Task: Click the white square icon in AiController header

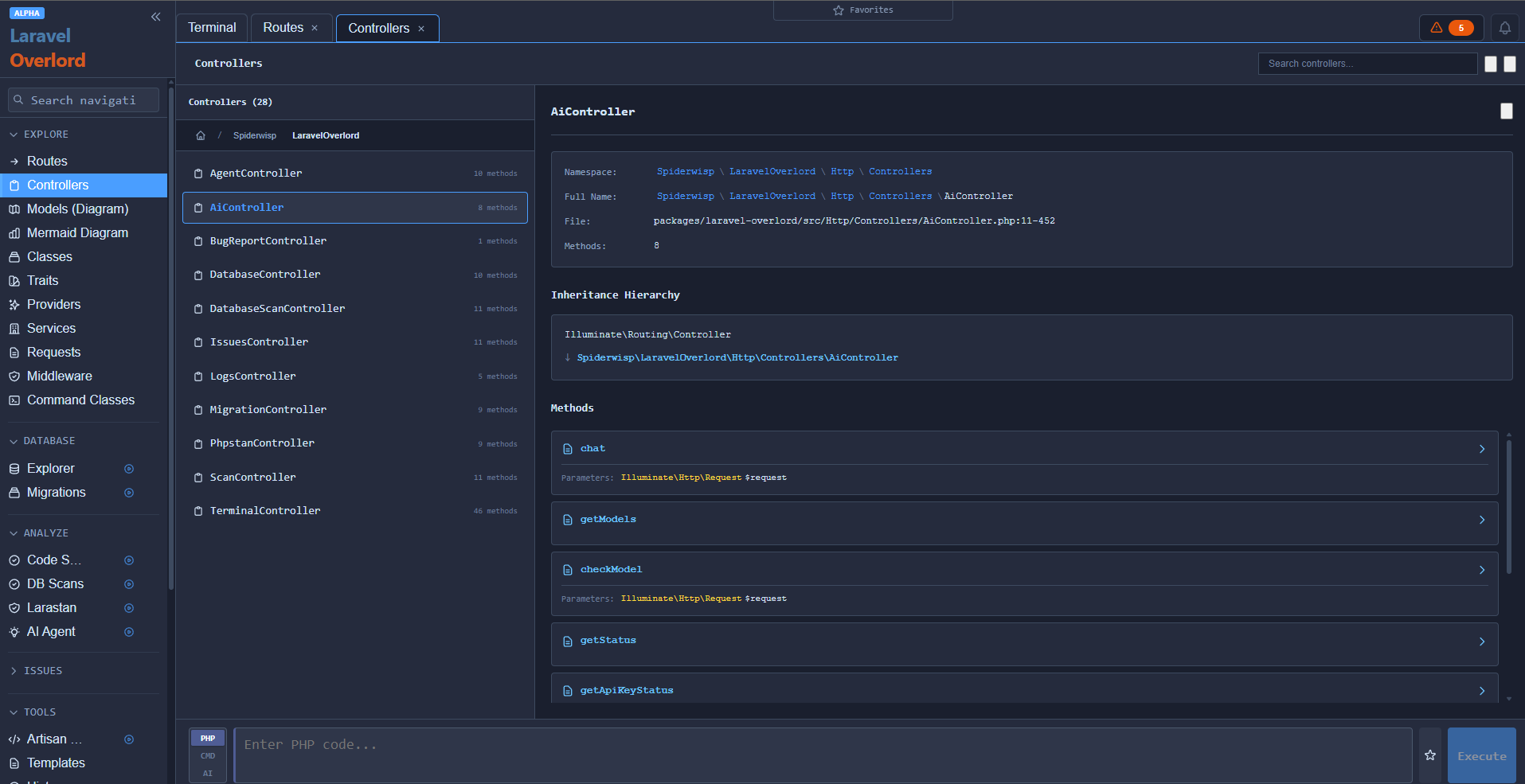Action: coord(1506,111)
